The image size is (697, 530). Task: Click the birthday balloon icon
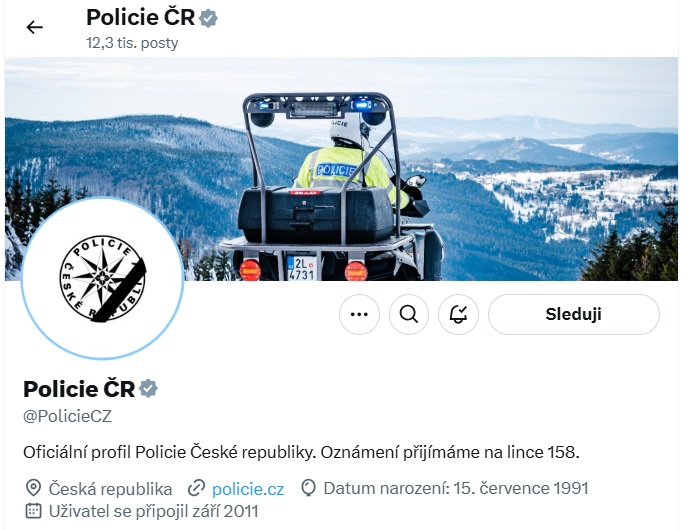pyautogui.click(x=308, y=488)
